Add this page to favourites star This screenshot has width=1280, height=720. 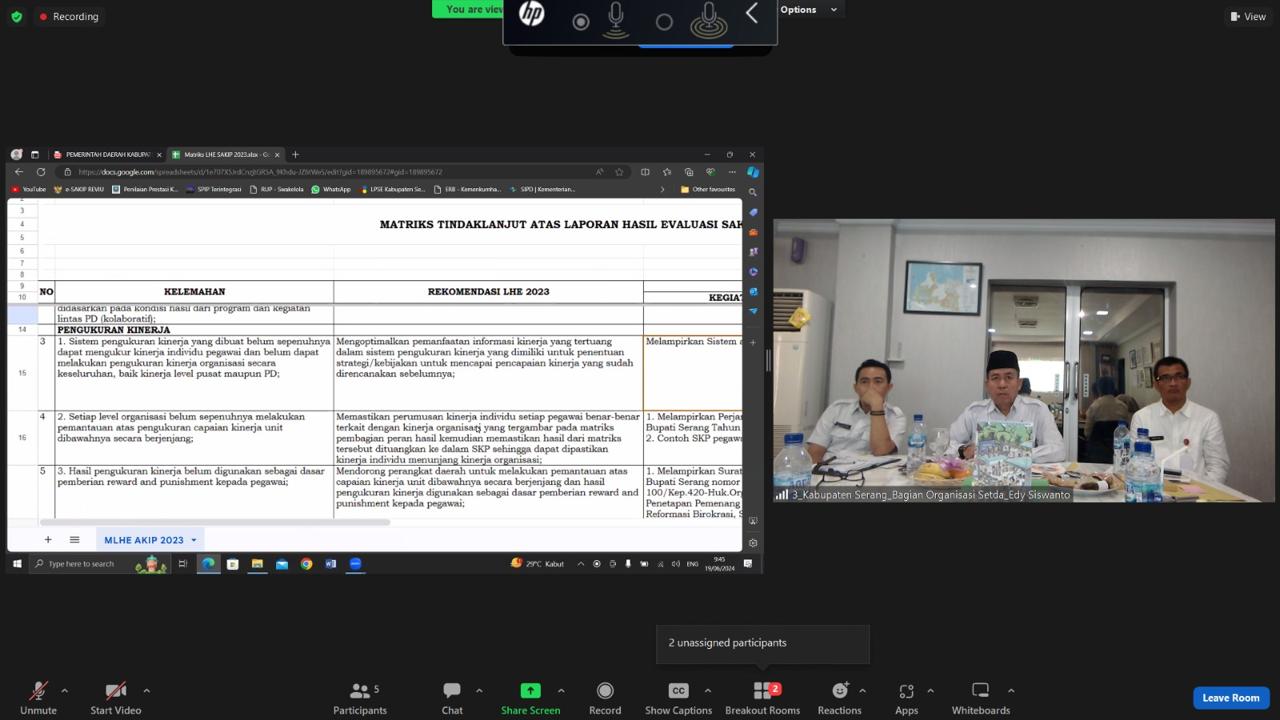619,172
